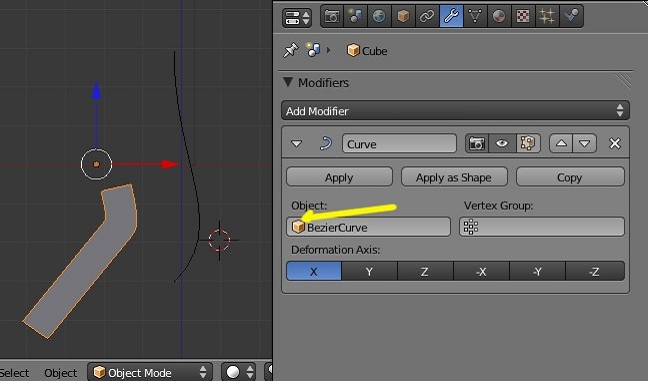The width and height of the screenshot is (648, 381).
Task: Open the Select menu in viewport header
Action: coord(15,373)
